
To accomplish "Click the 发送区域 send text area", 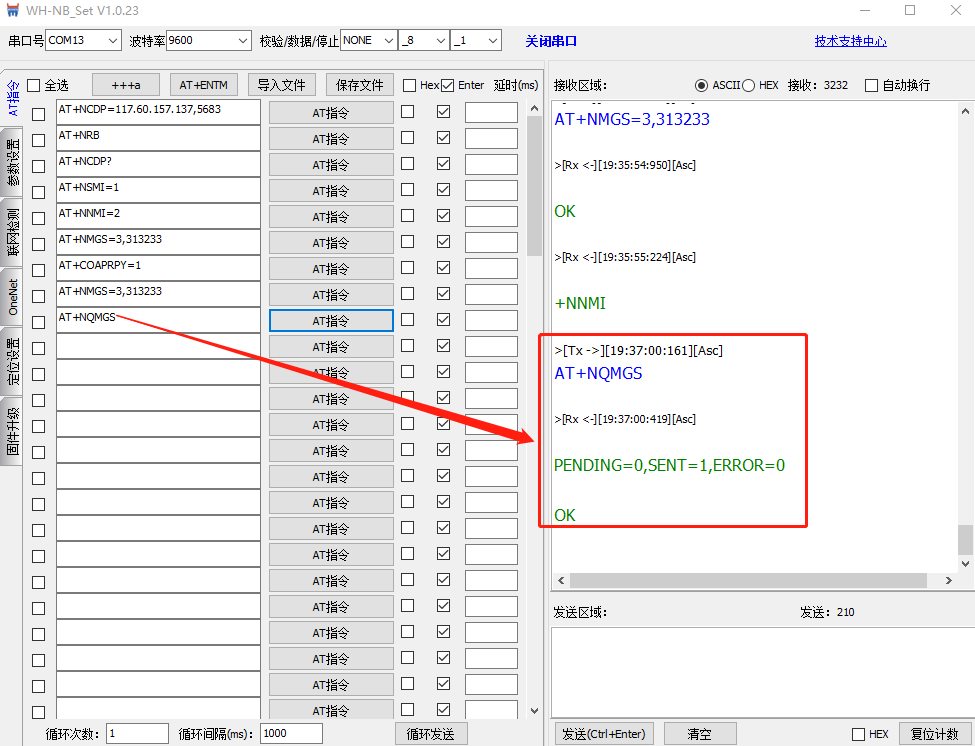I will pyautogui.click(x=761, y=673).
